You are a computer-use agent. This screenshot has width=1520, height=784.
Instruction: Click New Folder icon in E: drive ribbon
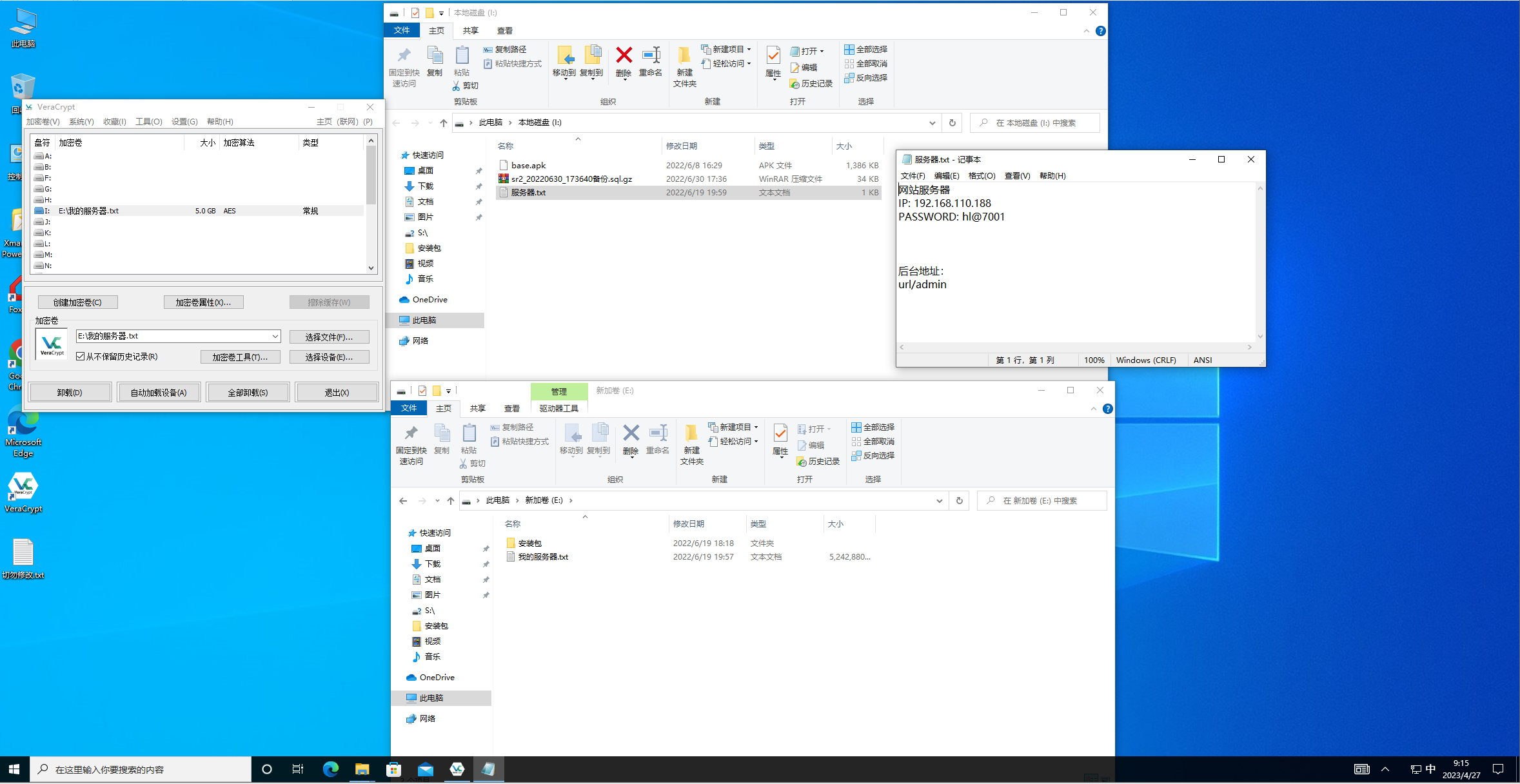(x=691, y=435)
